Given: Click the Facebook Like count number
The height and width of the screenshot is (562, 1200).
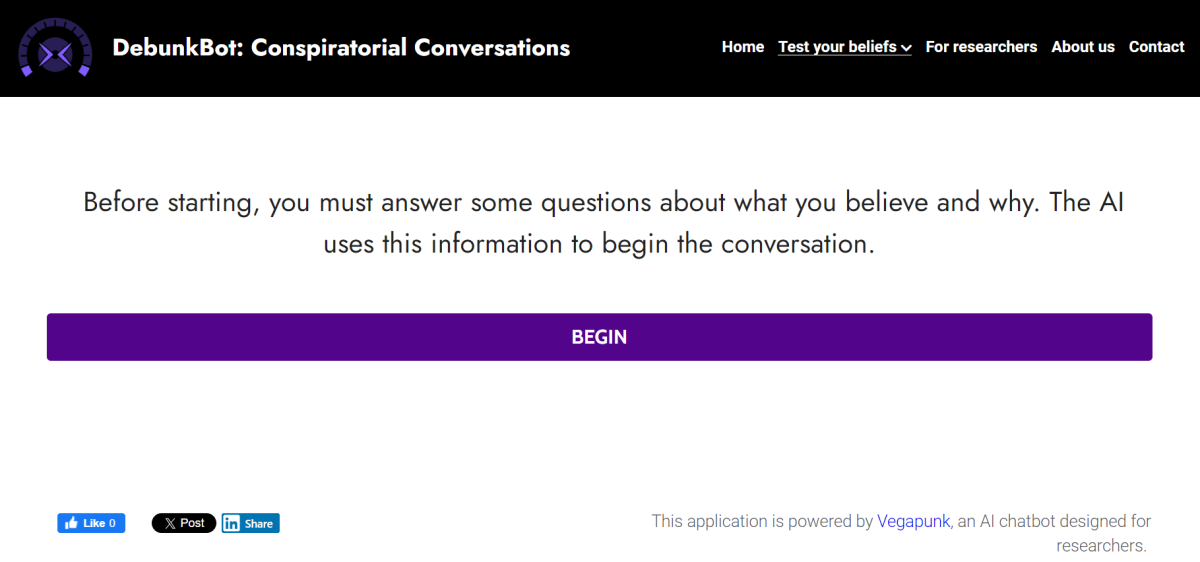Looking at the screenshot, I should pos(112,523).
